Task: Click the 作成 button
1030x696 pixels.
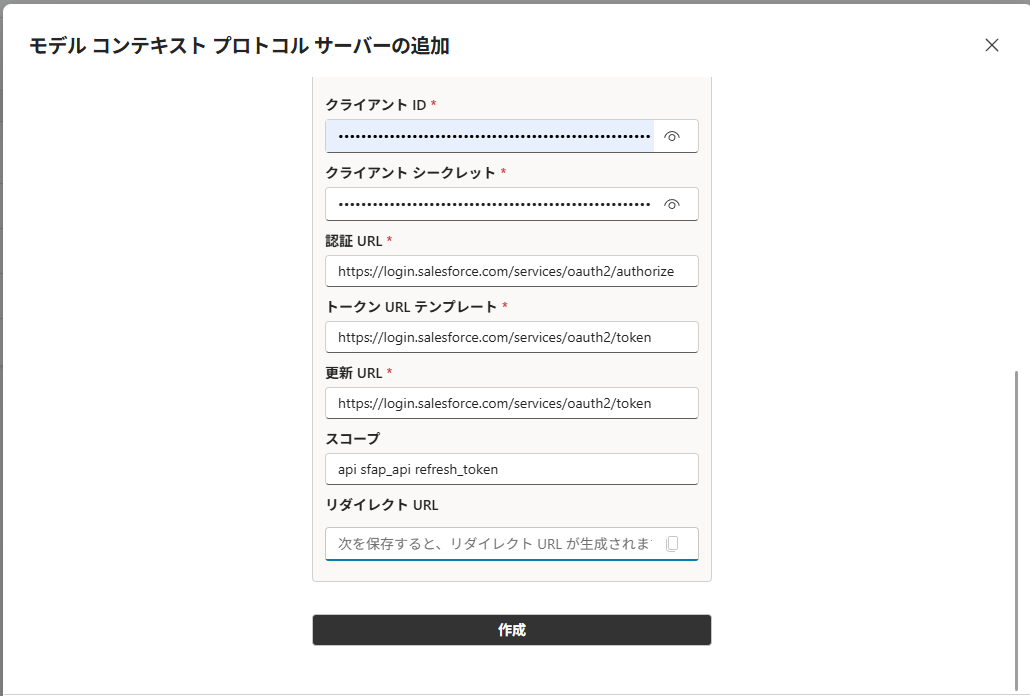Action: (x=512, y=630)
